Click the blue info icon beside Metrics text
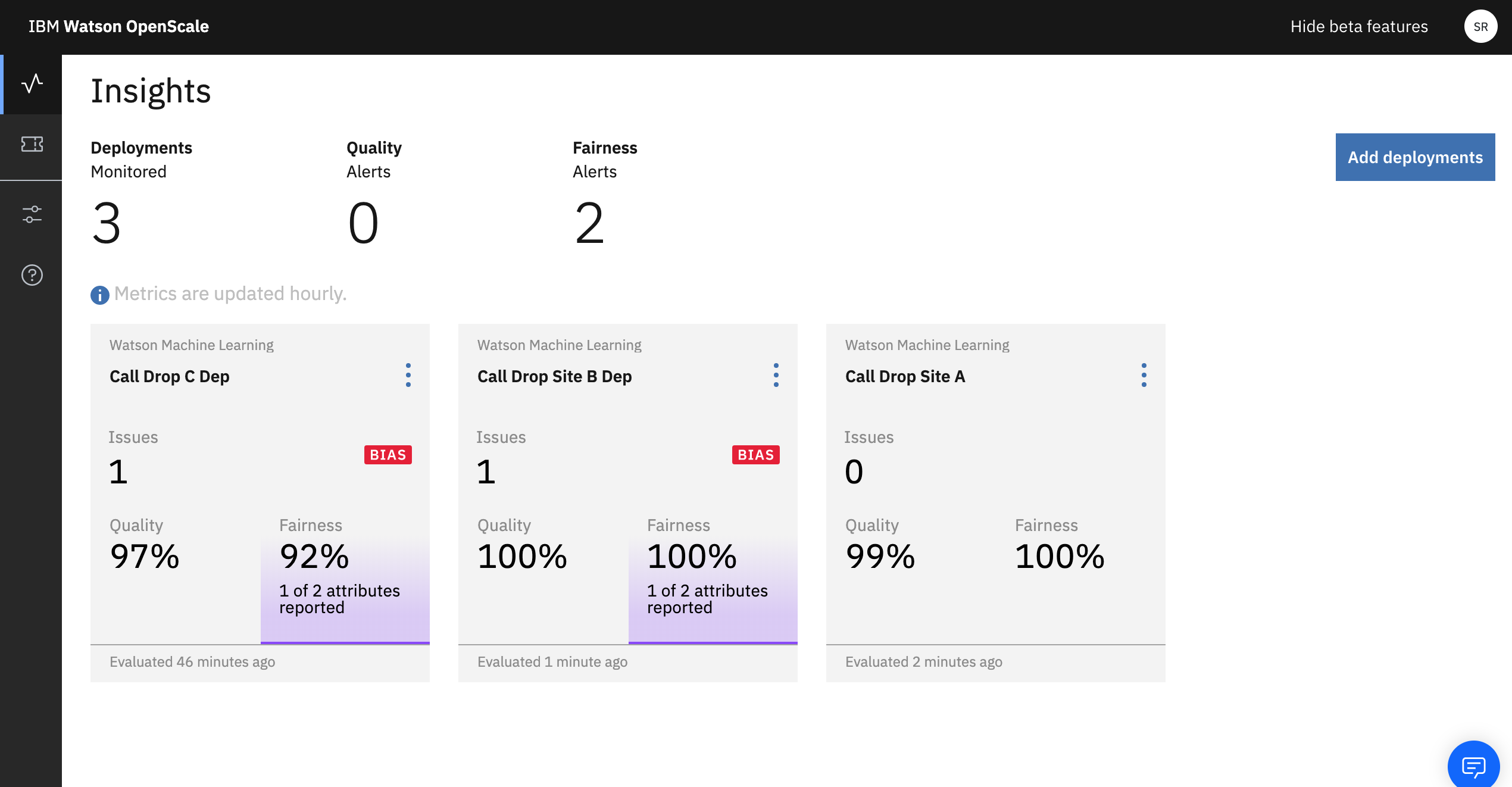1512x787 pixels. pos(99,295)
